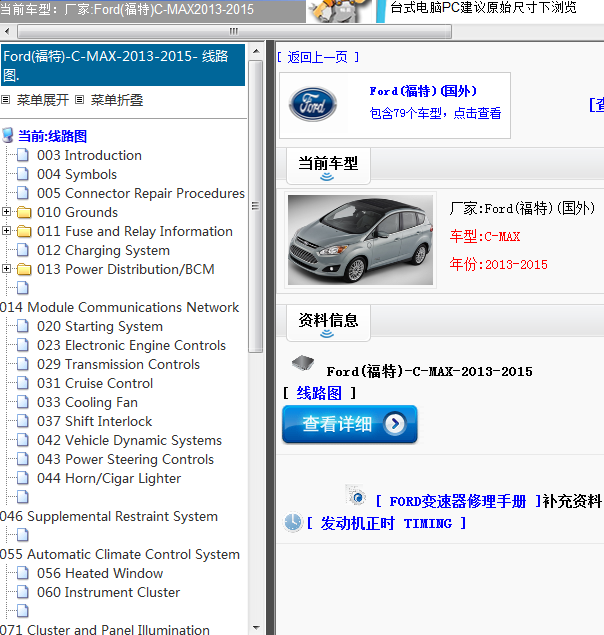Open the 资料信息 tab
The image size is (604, 635).
[328, 323]
